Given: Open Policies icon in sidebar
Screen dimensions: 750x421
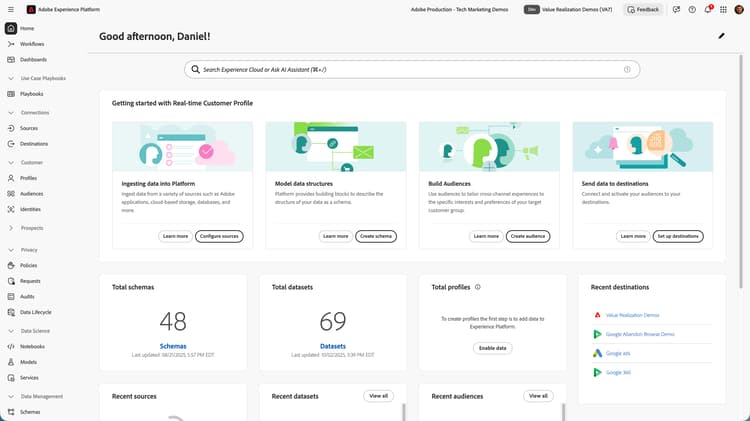Looking at the screenshot, I should click(x=11, y=266).
